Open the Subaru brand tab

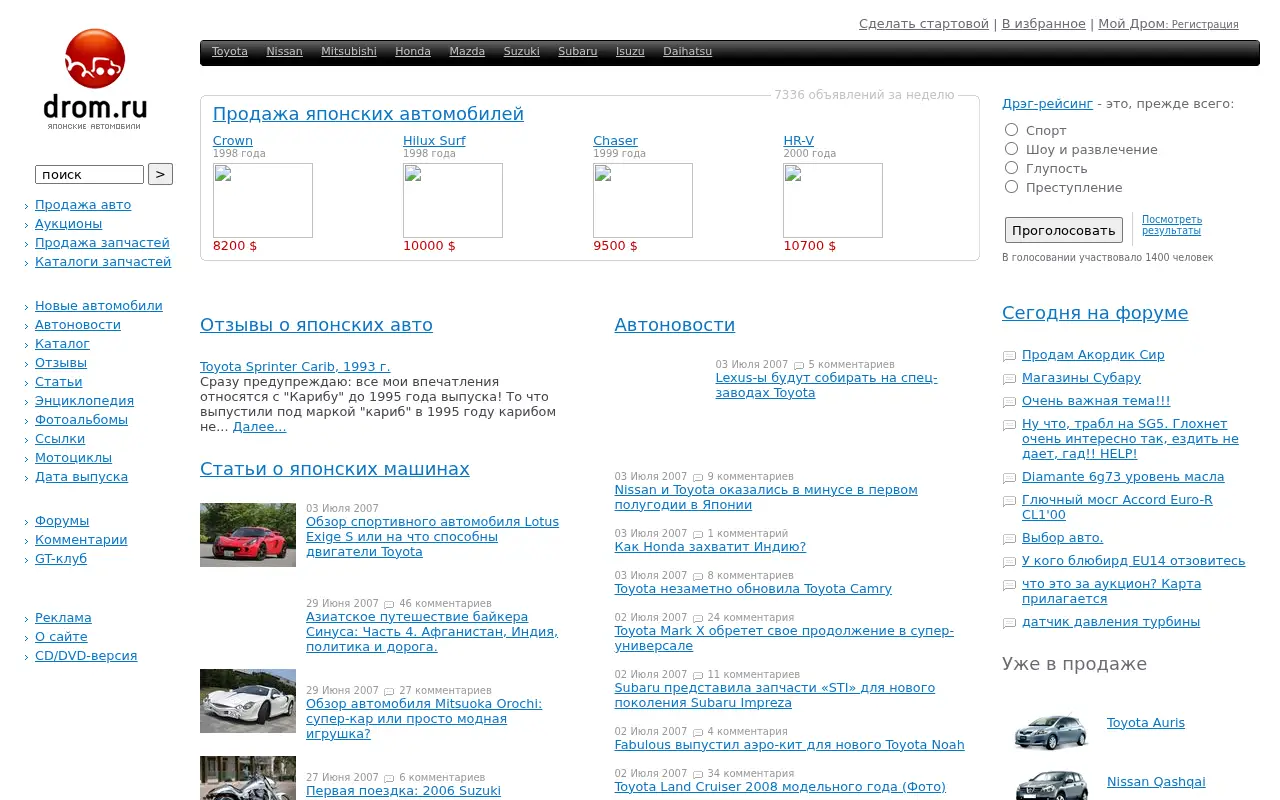tap(578, 51)
